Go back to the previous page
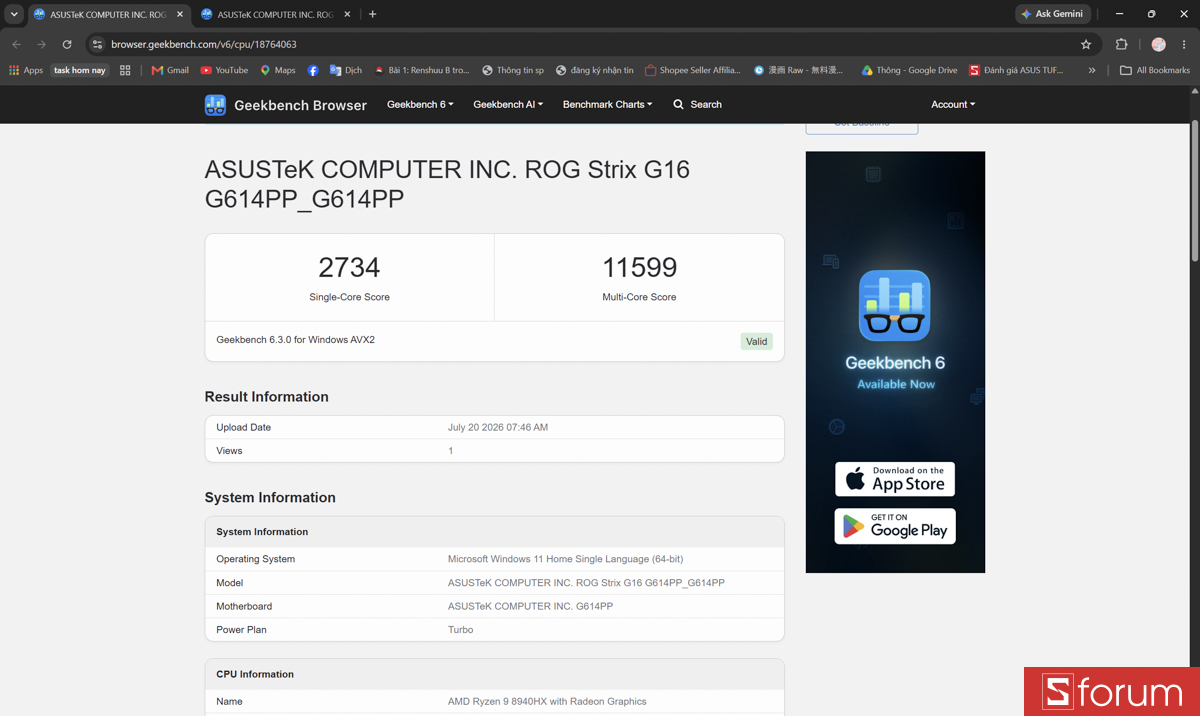The width and height of the screenshot is (1200, 716). [16, 44]
